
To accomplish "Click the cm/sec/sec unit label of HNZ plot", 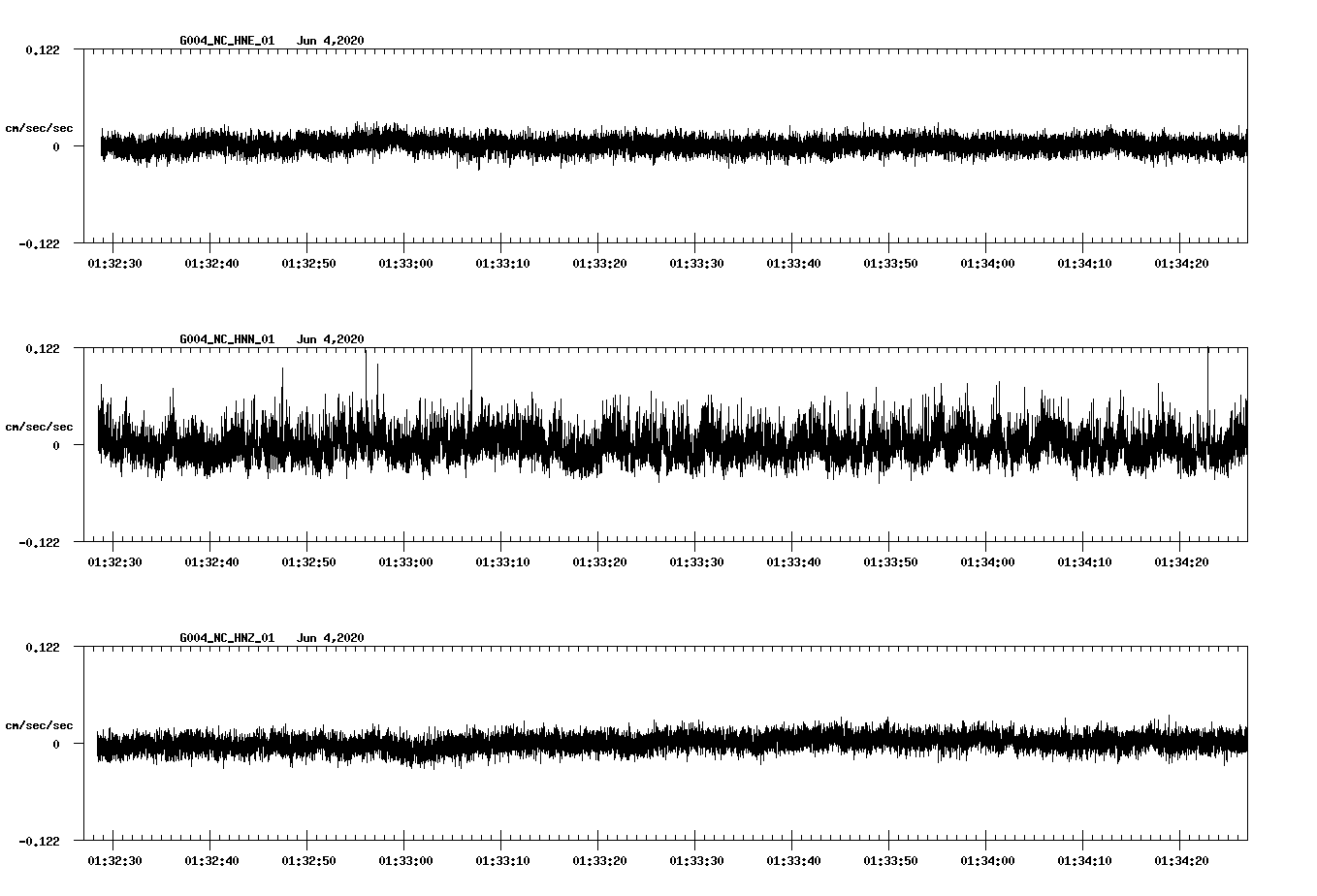I will coord(39,725).
